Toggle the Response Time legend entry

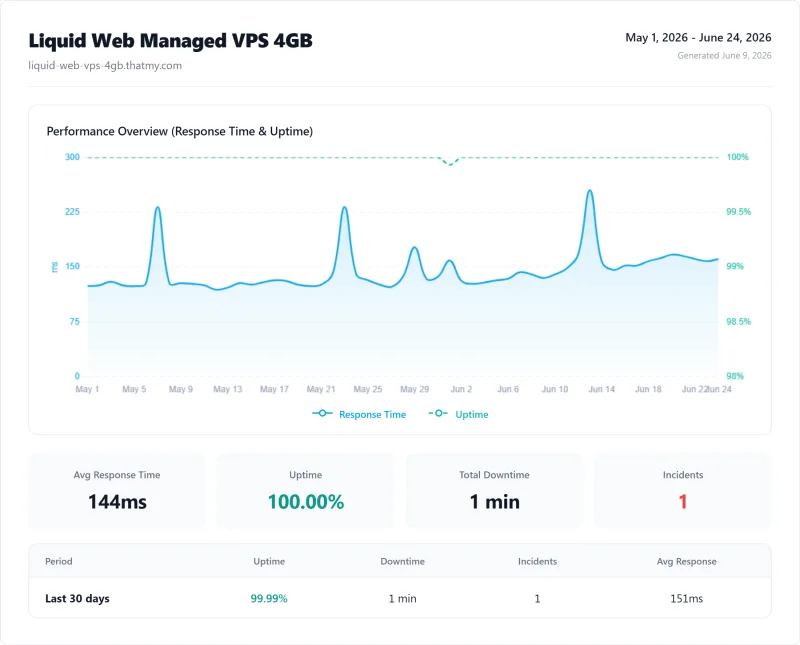click(359, 414)
